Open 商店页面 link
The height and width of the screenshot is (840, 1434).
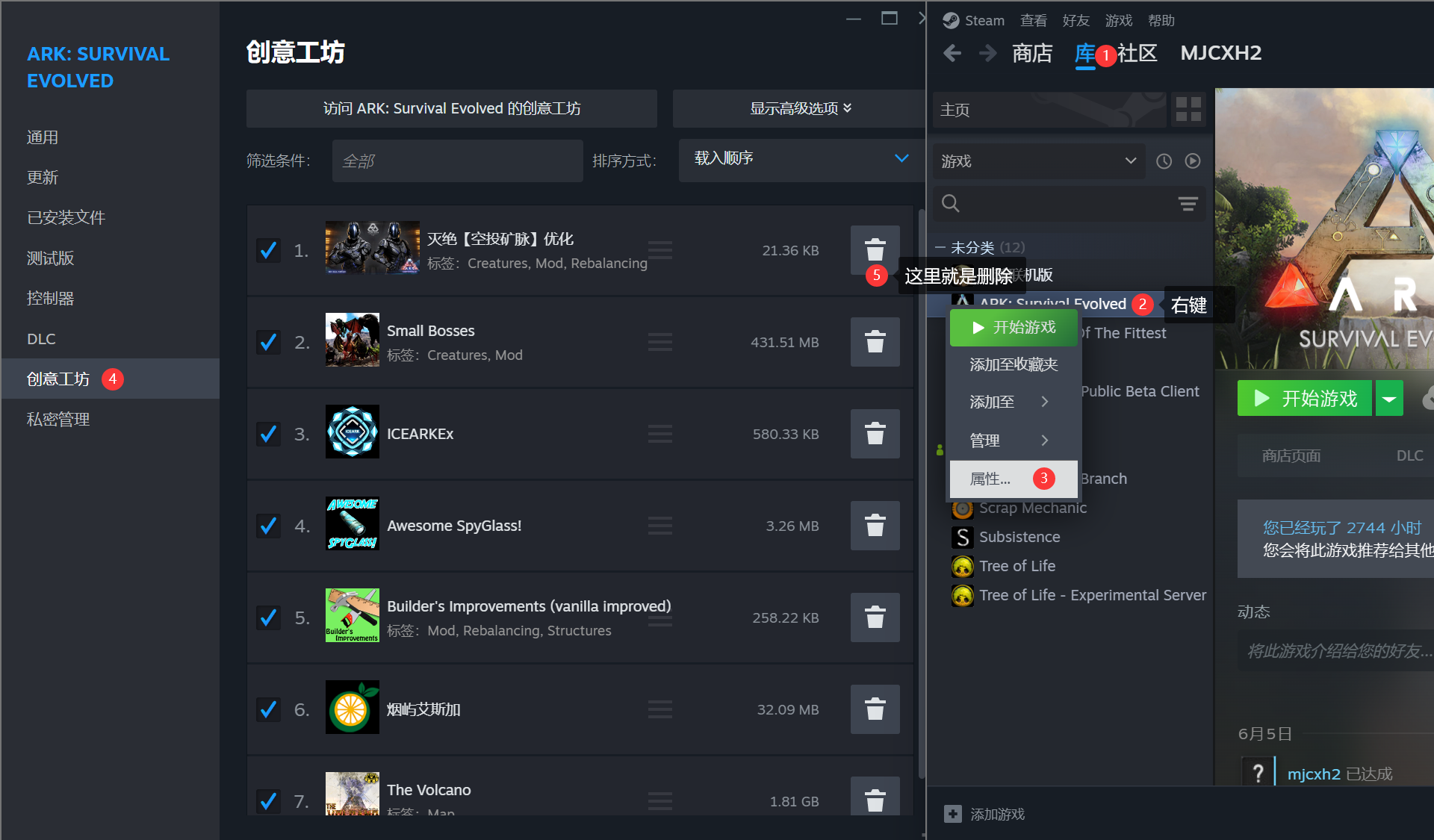[x=1291, y=455]
